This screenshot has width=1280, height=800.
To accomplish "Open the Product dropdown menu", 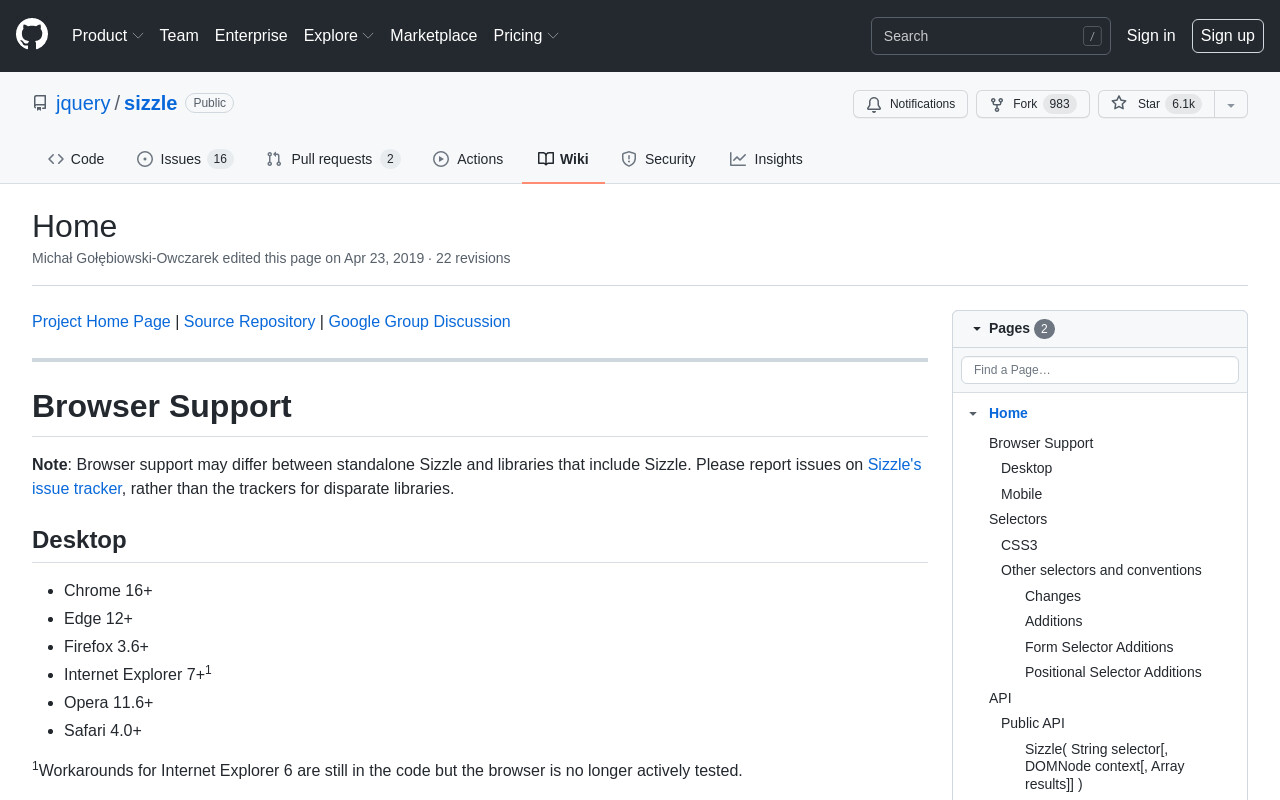I will pyautogui.click(x=107, y=36).
